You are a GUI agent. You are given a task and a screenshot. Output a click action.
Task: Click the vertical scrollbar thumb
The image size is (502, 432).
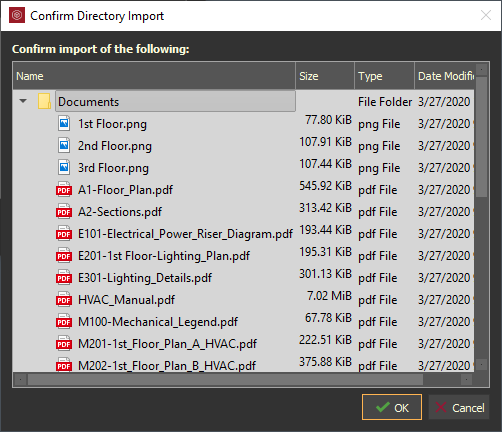[481, 137]
